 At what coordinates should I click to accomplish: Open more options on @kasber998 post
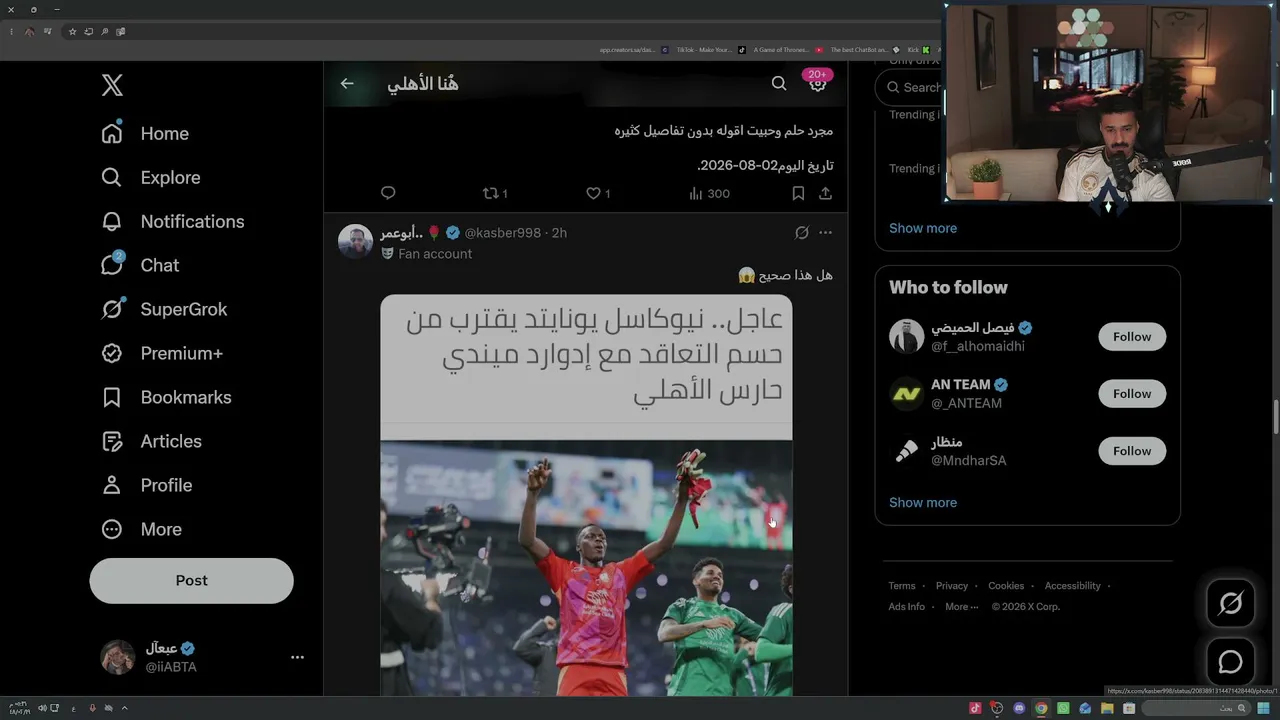tap(825, 233)
